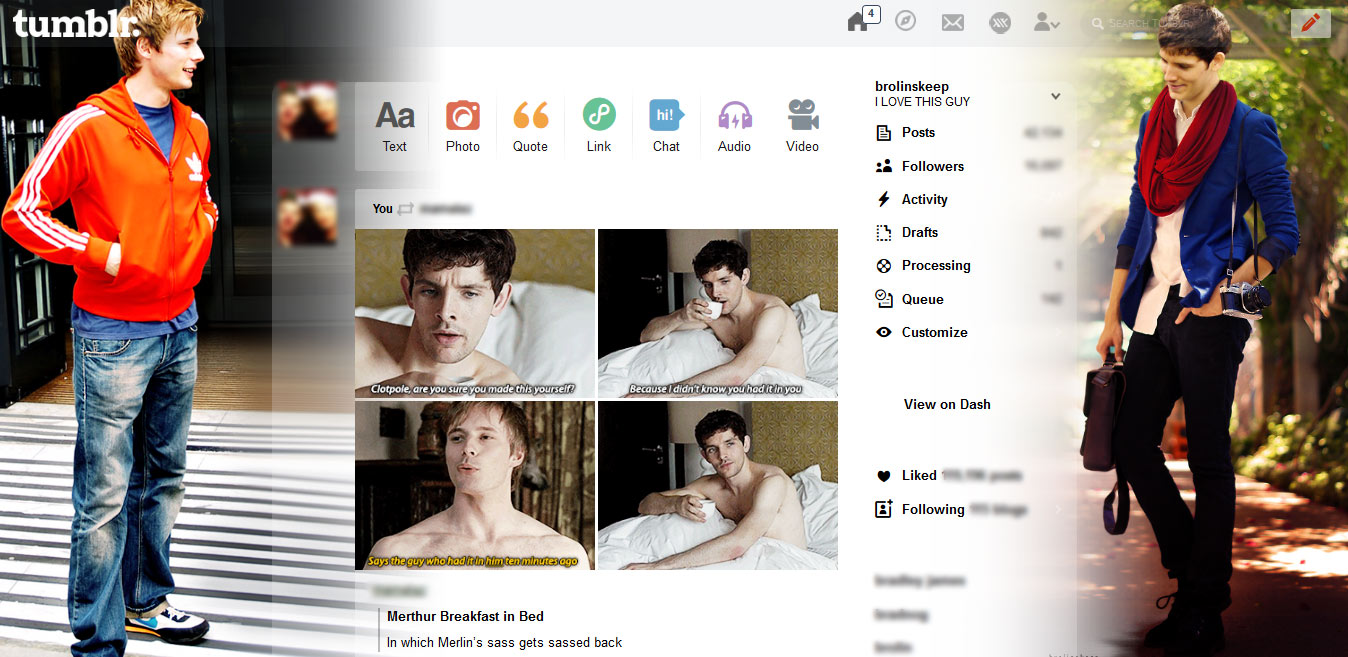
Task: Click the Activity lightning bolt icon
Action: pyautogui.click(x=883, y=199)
